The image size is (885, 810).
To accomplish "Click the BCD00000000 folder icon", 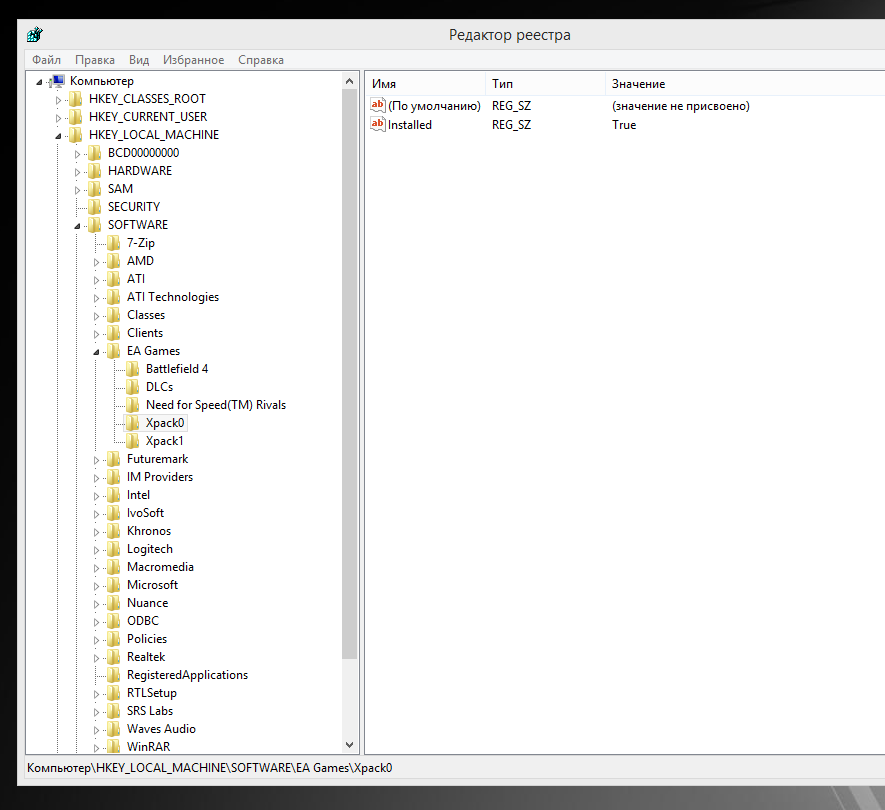I will click(x=95, y=154).
